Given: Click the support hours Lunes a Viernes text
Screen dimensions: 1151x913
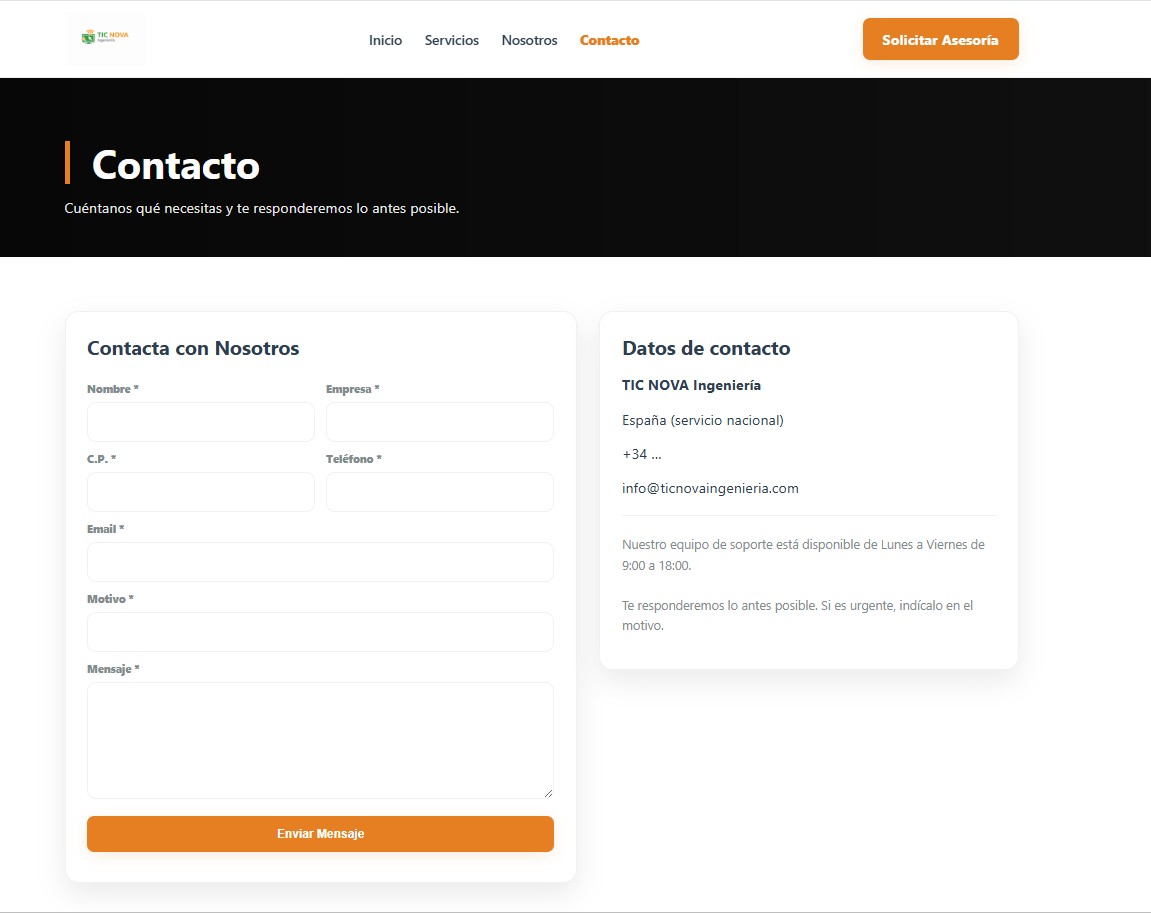Looking at the screenshot, I should (803, 555).
